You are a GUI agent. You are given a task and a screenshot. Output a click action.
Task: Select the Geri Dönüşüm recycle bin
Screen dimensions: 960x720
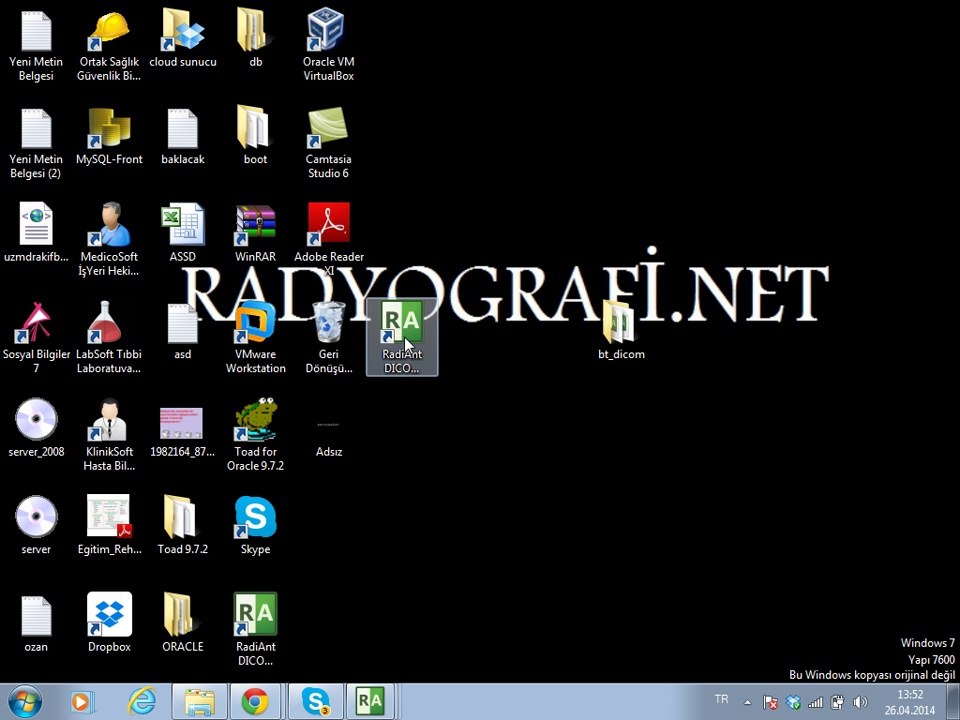(329, 337)
